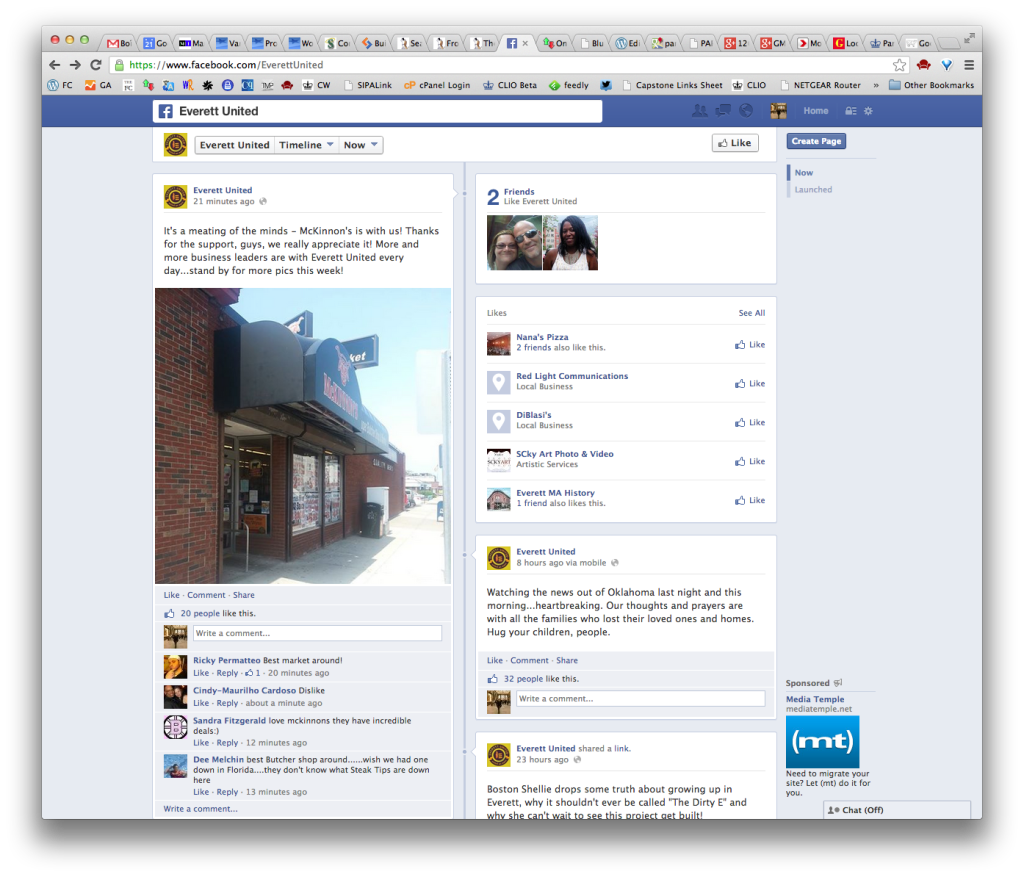
Task: Click the Facebook logo in the search bar
Action: [166, 111]
